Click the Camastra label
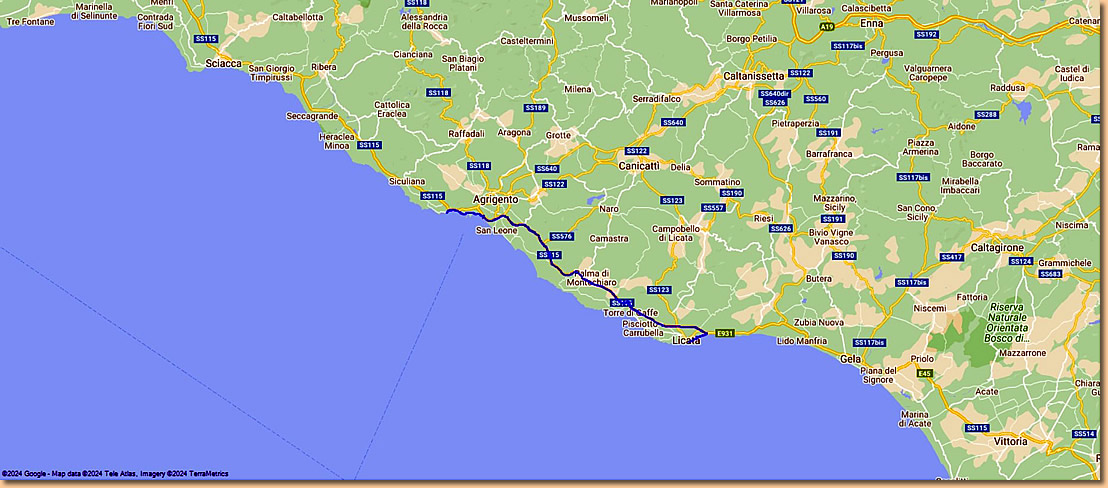The height and width of the screenshot is (488, 1108). (608, 239)
